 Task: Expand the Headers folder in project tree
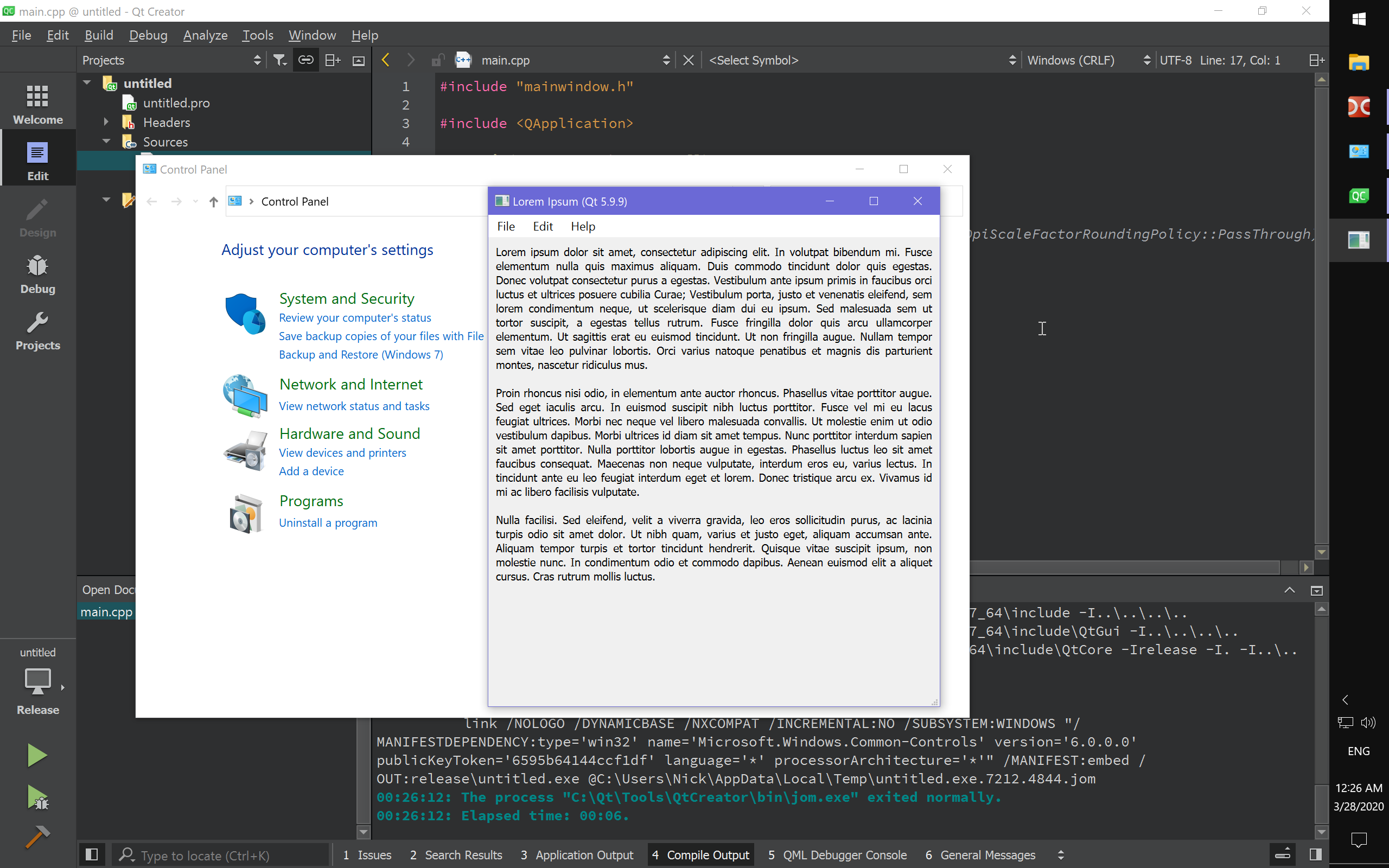(x=106, y=122)
